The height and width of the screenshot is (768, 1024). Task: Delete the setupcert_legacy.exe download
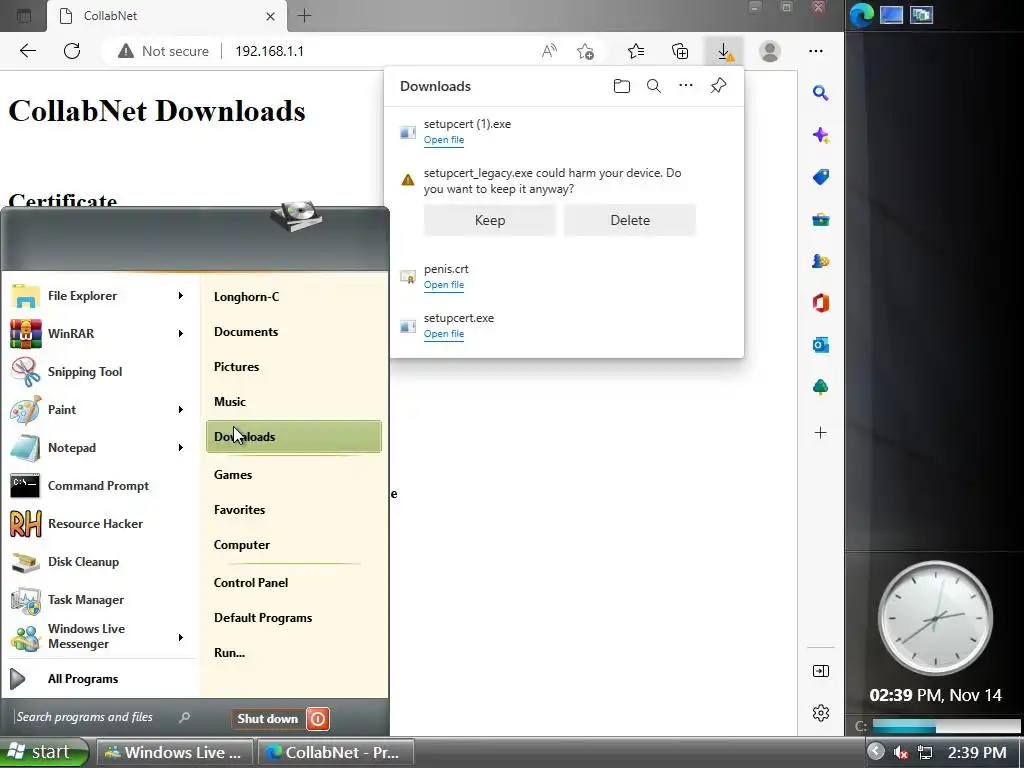click(630, 220)
